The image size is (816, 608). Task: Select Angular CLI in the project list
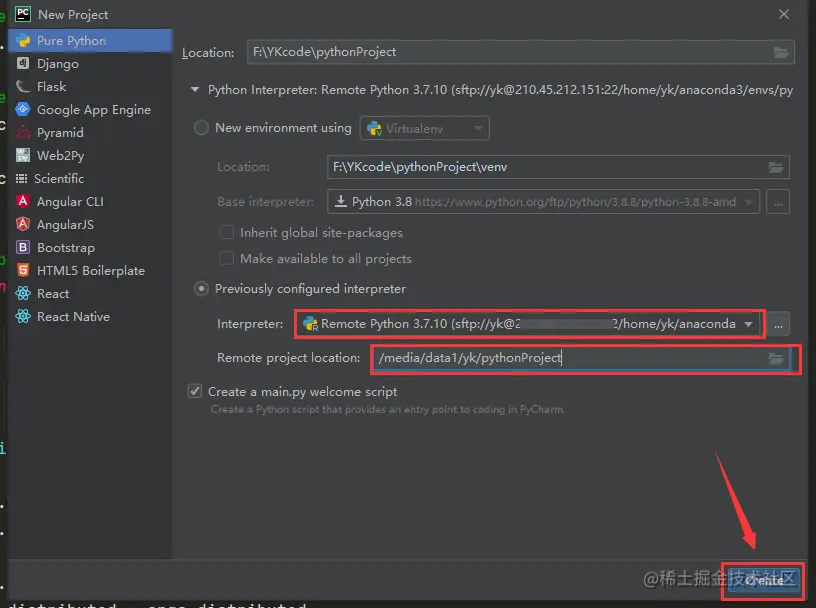[90, 201]
